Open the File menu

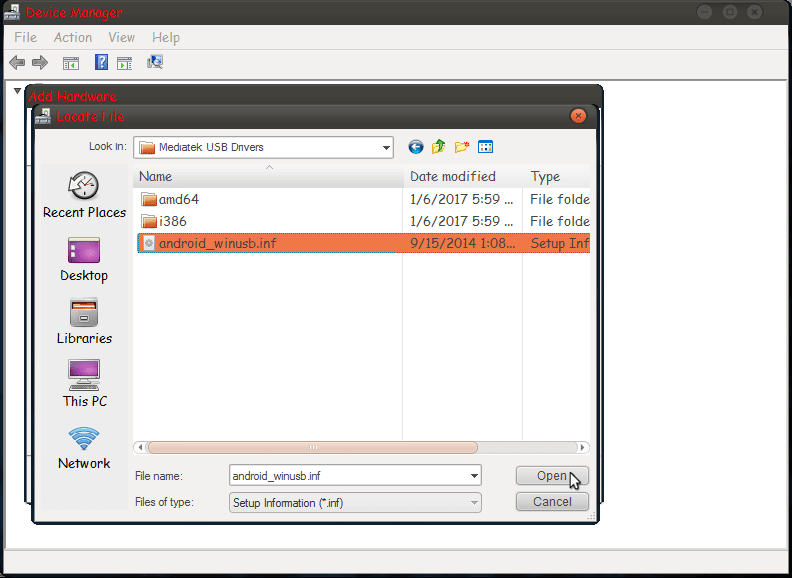coord(25,37)
